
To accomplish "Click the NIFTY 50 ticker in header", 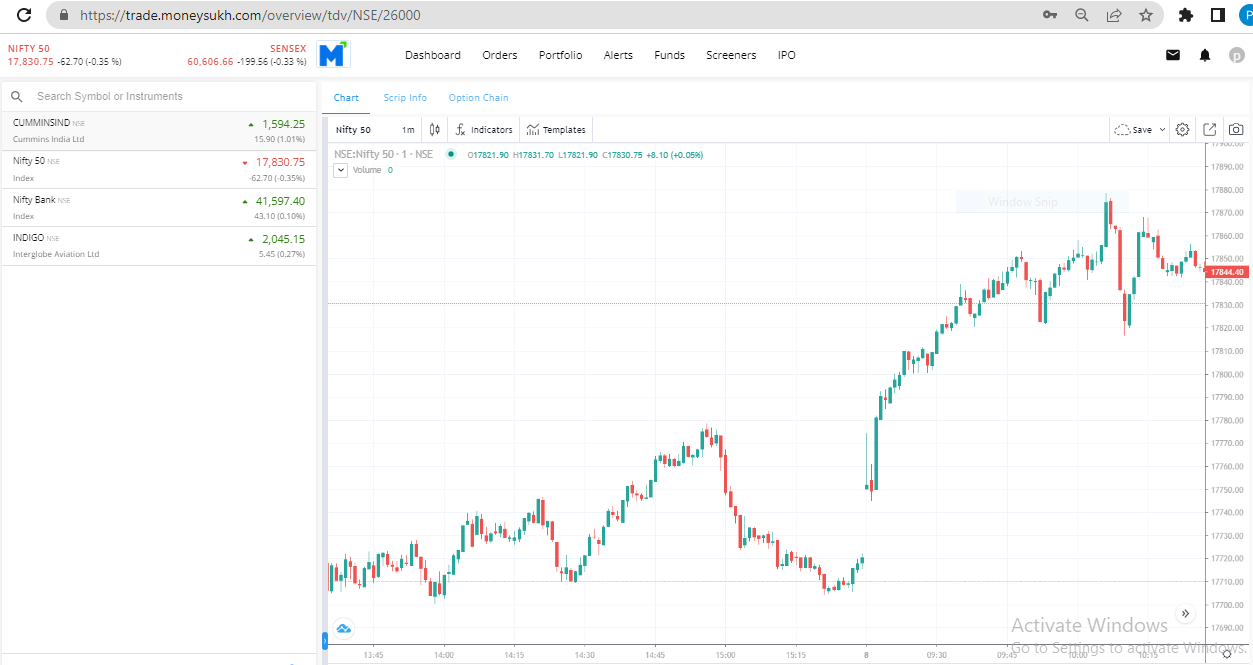I will point(65,55).
